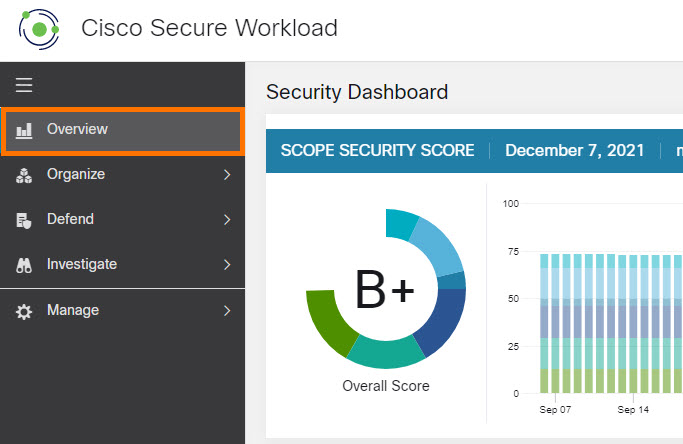Select the light blue segment of the score donut
Image resolution: width=683 pixels, height=444 pixels.
pyautogui.click(x=440, y=246)
